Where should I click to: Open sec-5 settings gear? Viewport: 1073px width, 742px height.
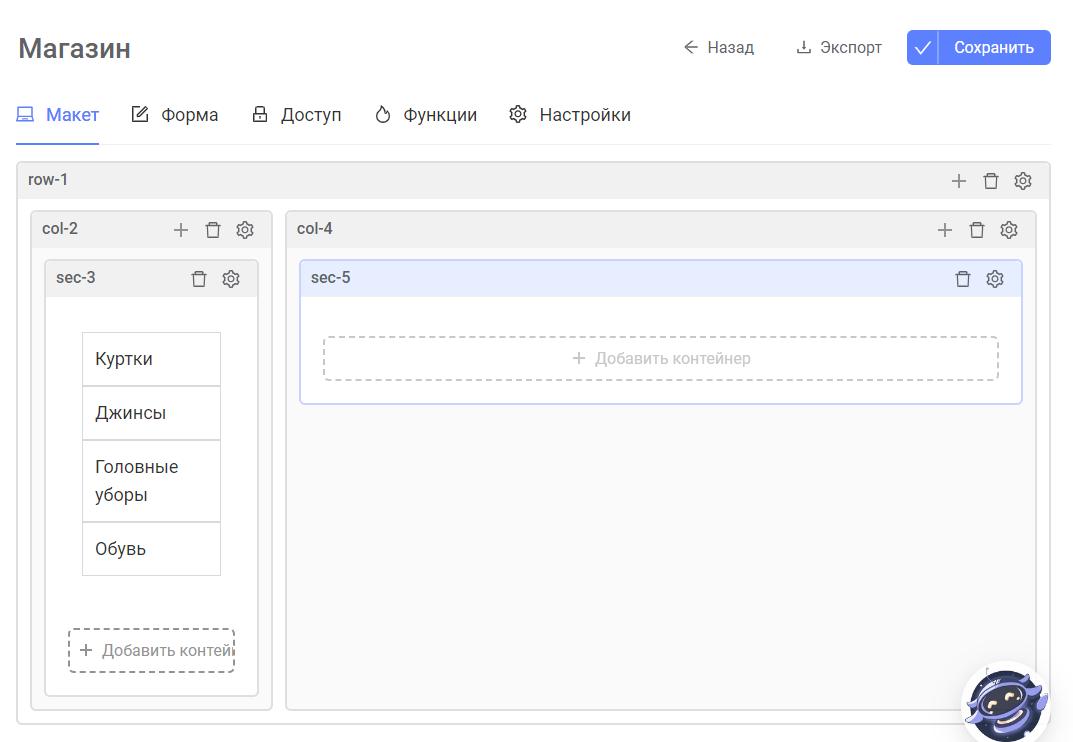click(x=995, y=279)
